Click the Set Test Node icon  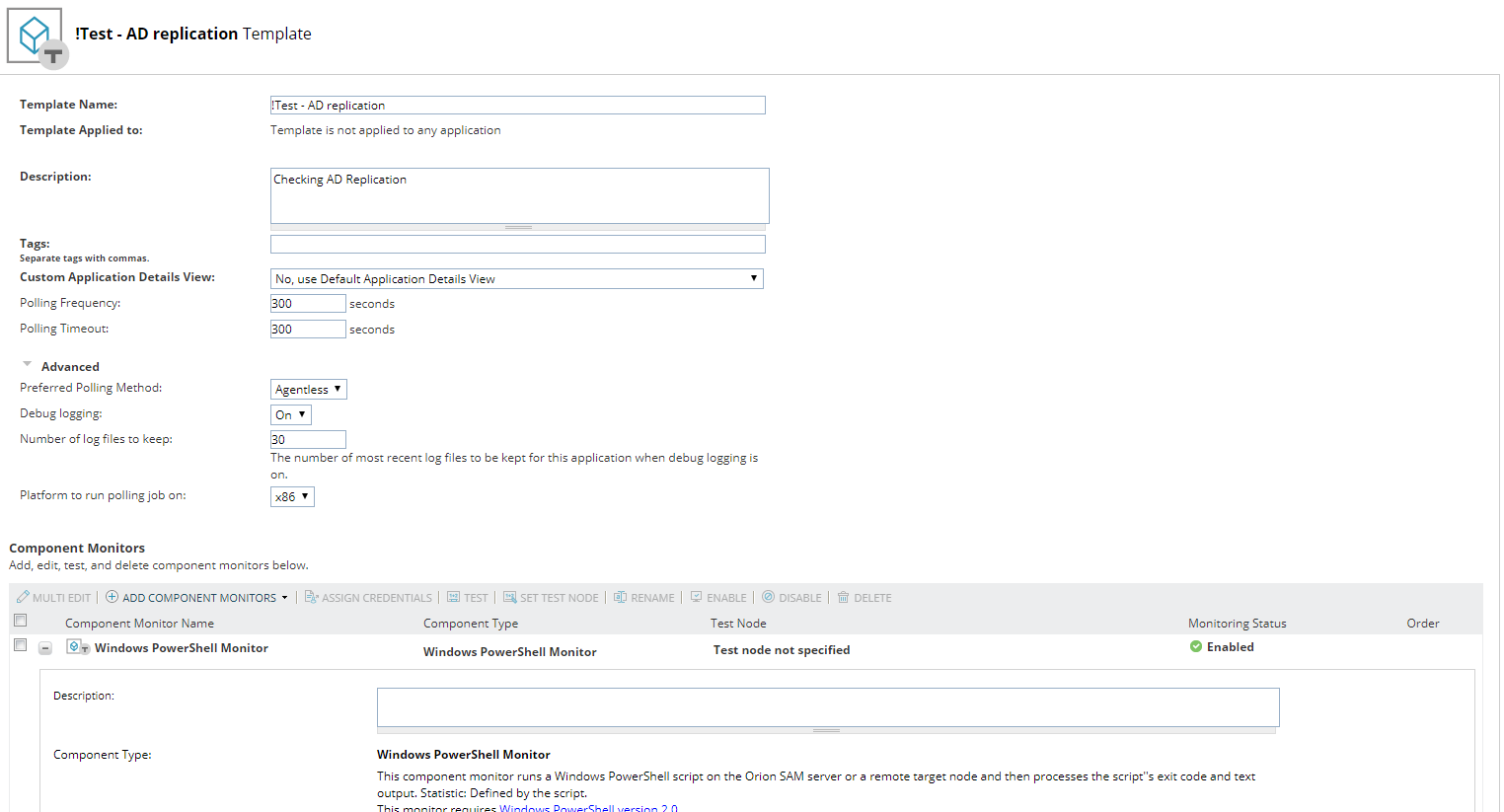(510, 597)
